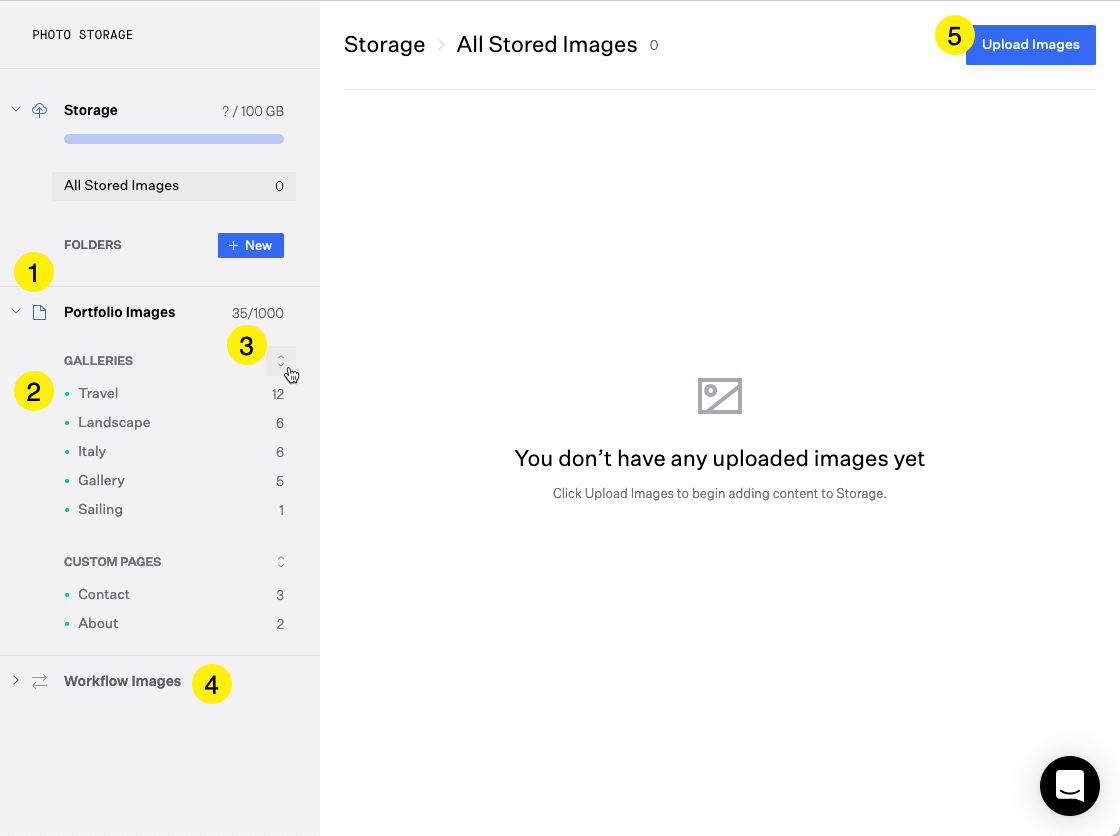
Task: Open the Travel gallery
Action: (98, 394)
